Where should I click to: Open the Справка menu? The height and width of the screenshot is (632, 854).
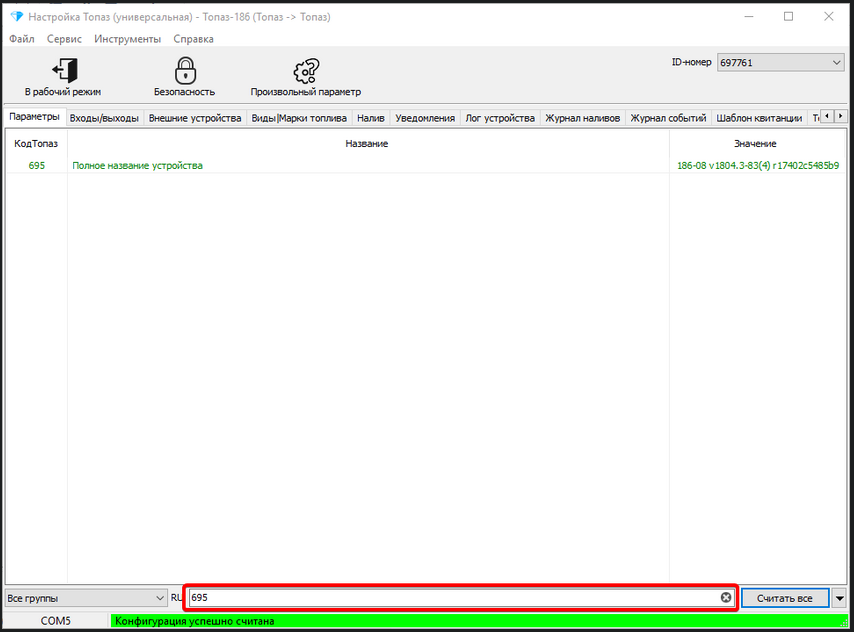pyautogui.click(x=193, y=39)
